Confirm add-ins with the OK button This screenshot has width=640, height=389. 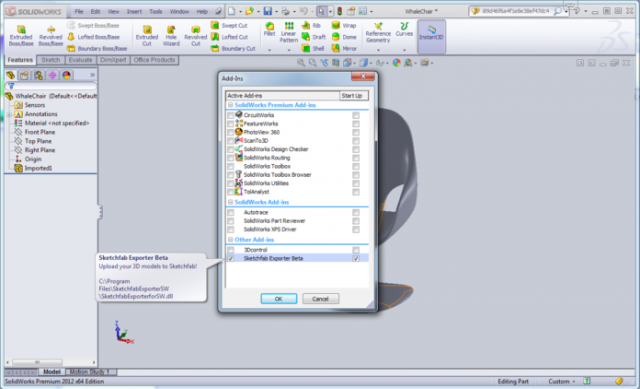coord(279,299)
